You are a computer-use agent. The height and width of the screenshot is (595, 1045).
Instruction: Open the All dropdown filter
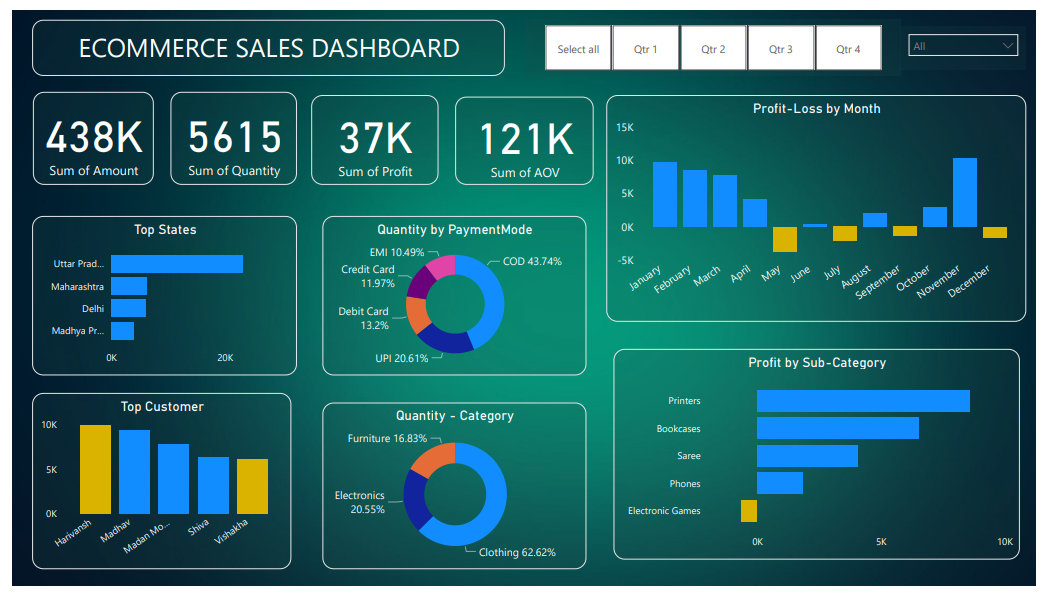[x=961, y=44]
